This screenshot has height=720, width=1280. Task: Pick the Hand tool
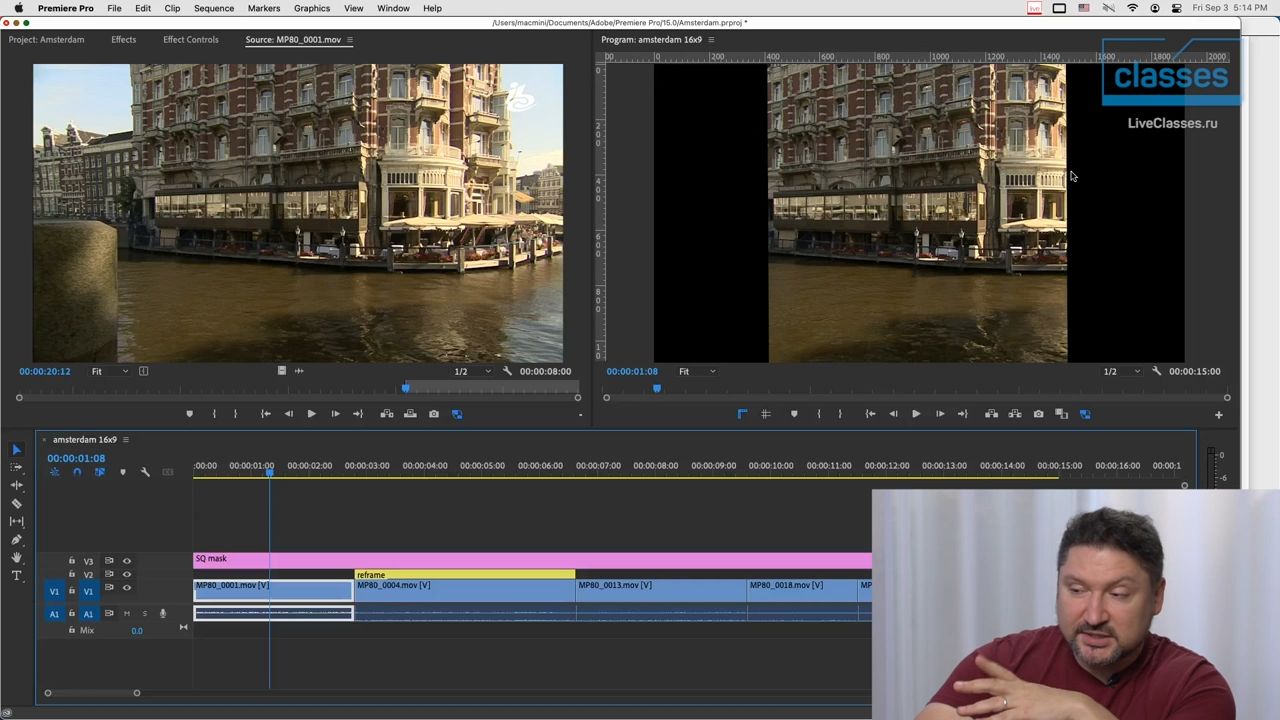click(16, 558)
